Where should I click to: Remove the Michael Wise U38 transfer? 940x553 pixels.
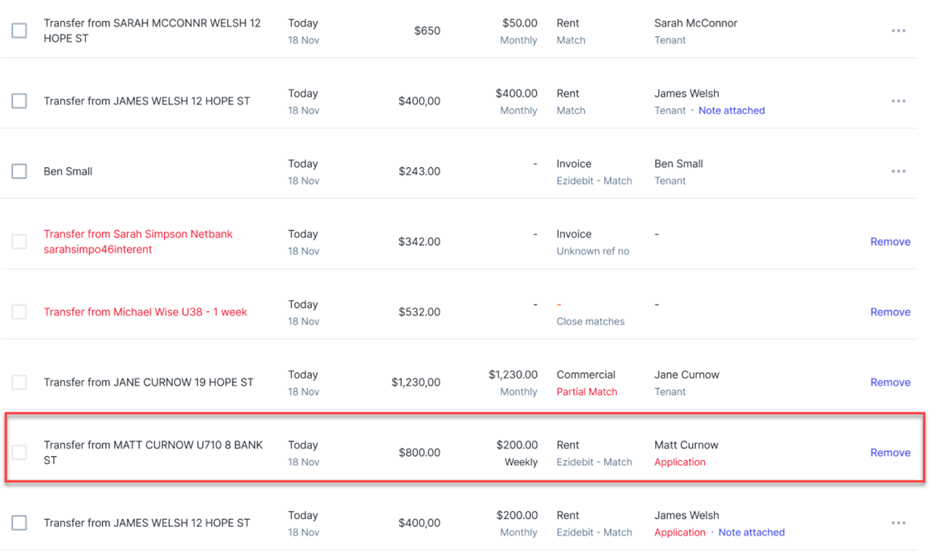(890, 312)
